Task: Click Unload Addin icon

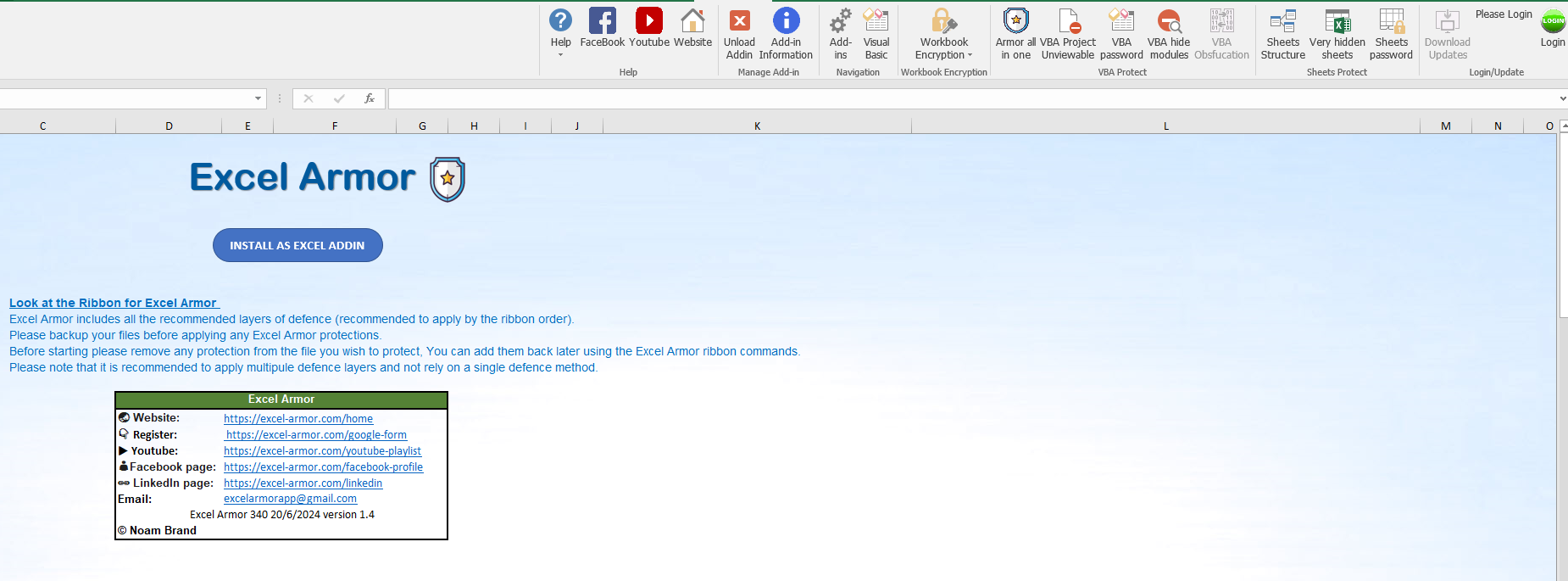Action: click(x=739, y=34)
